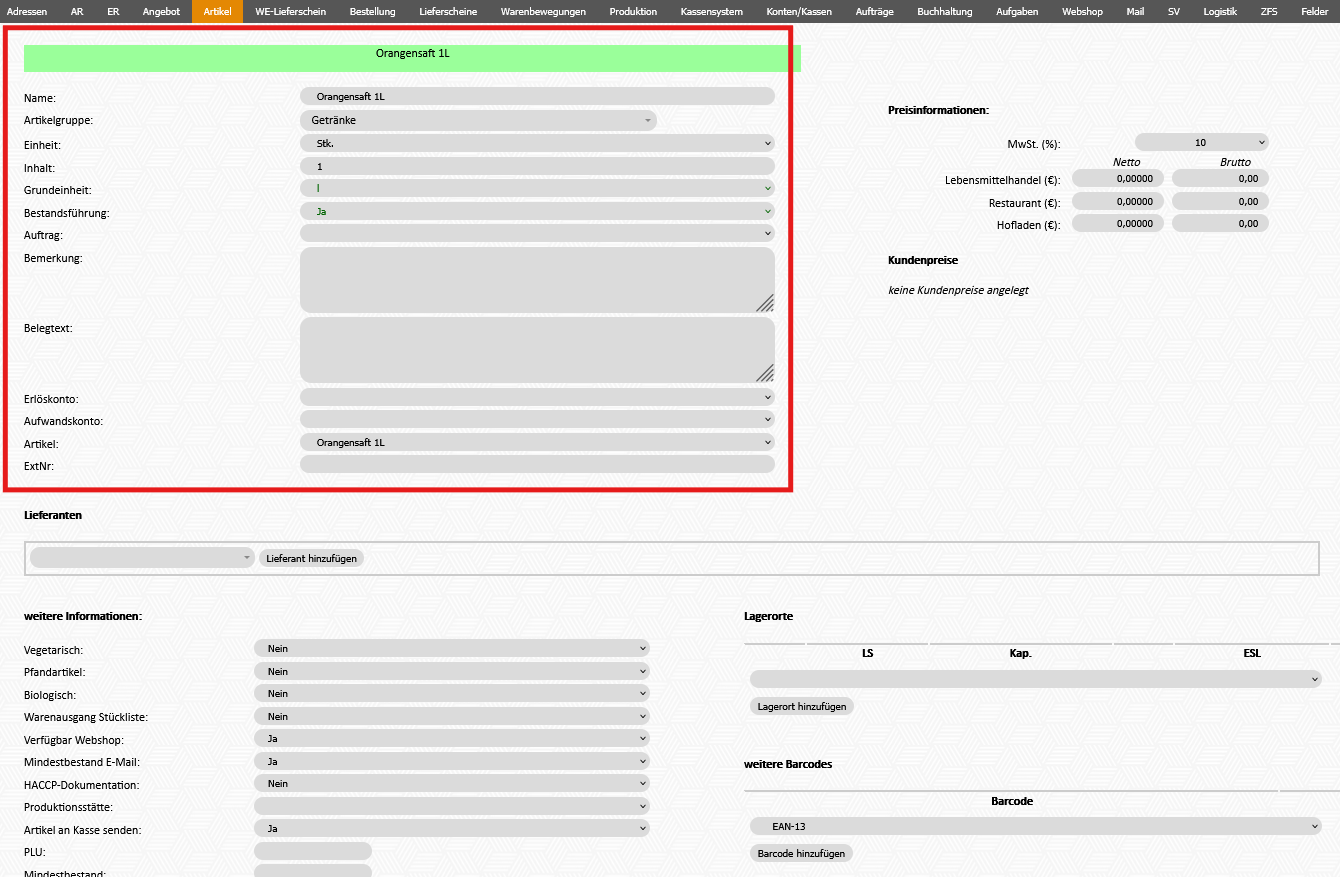Screen dimensions: 1340x877
Task: Change the Pfandartikel Nein selector
Action: [x=451, y=671]
